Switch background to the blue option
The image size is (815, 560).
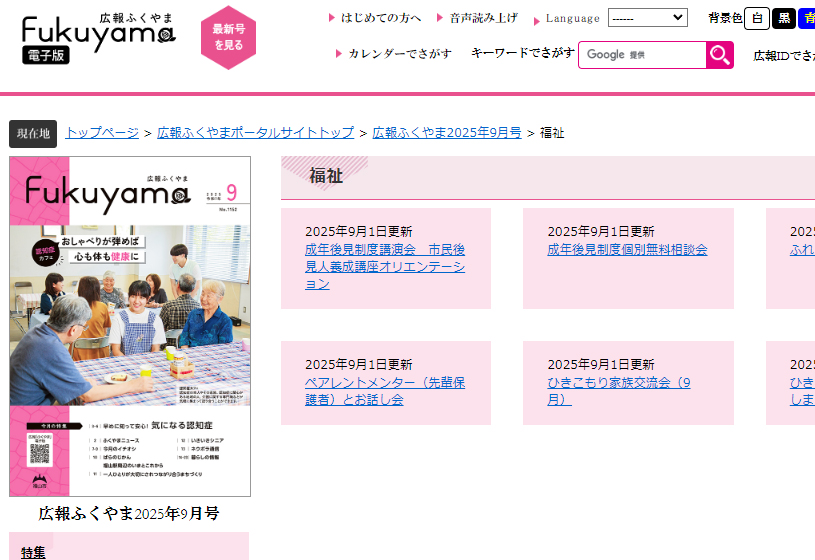pyautogui.click(x=807, y=19)
